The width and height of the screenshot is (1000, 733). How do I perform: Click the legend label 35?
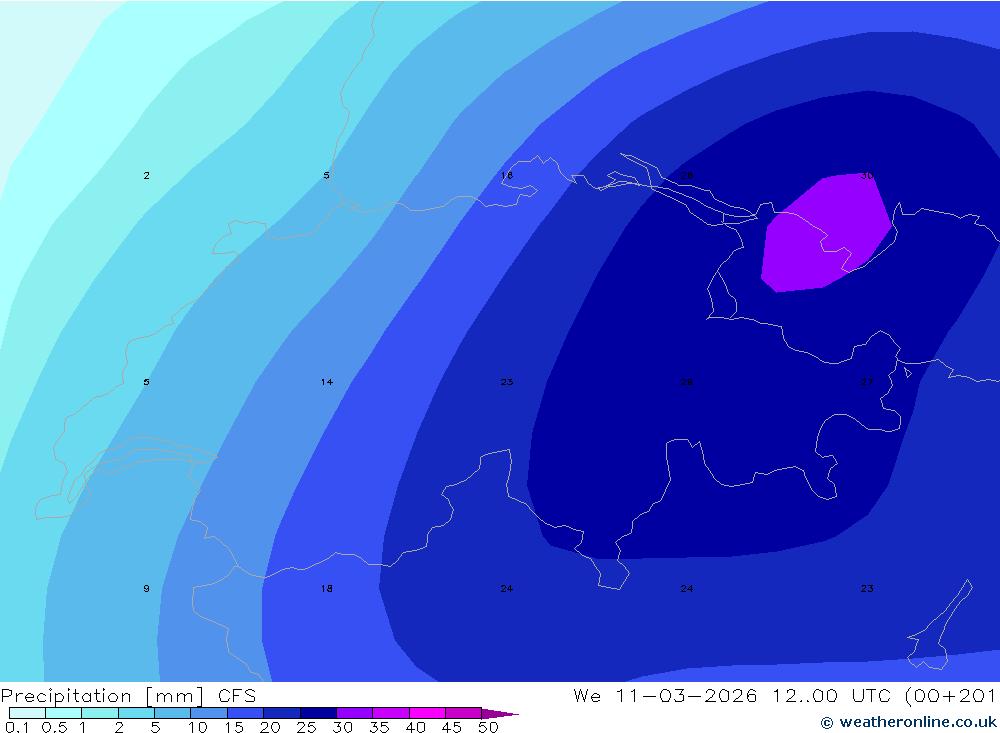coord(379,727)
